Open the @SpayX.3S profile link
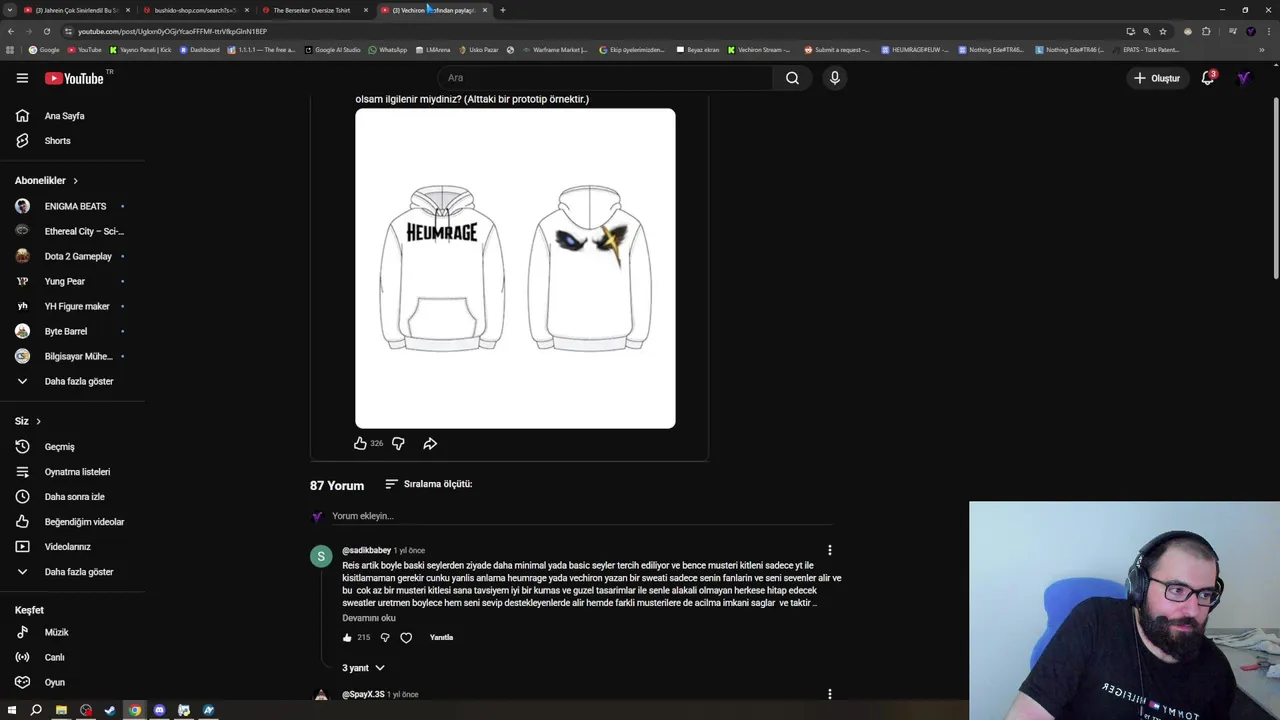 coord(363,694)
